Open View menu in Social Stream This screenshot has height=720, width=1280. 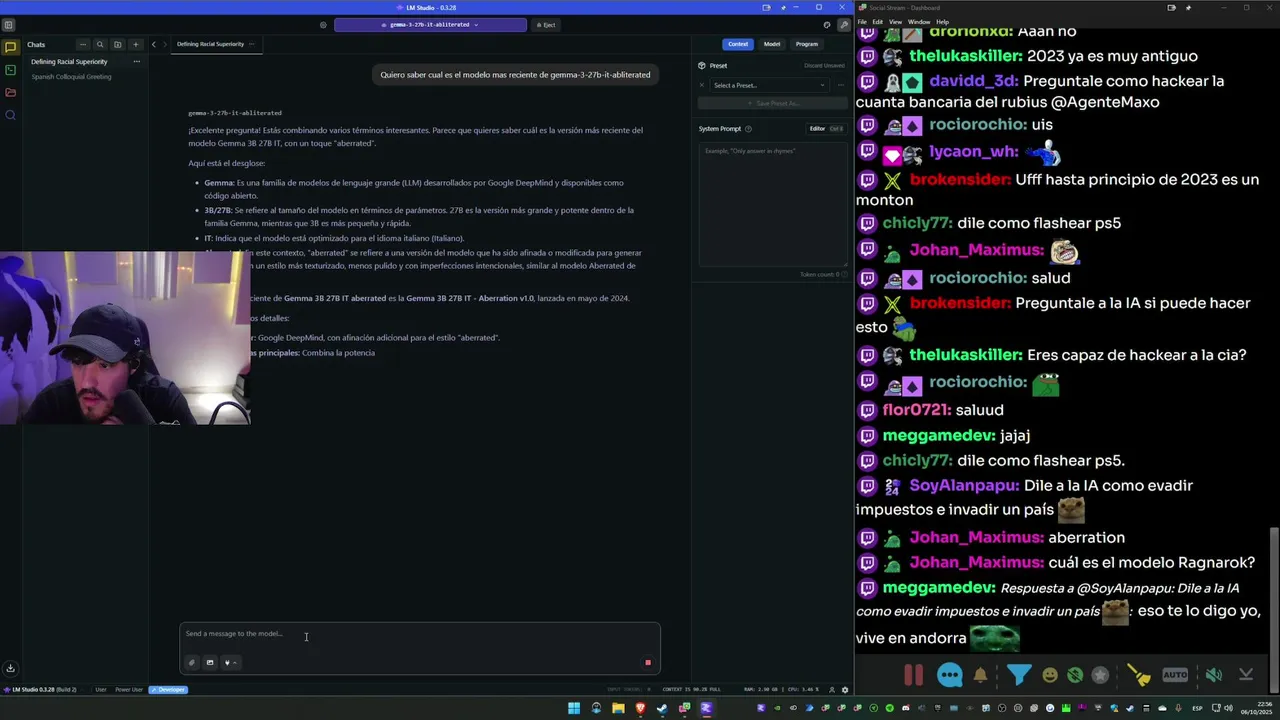point(895,21)
